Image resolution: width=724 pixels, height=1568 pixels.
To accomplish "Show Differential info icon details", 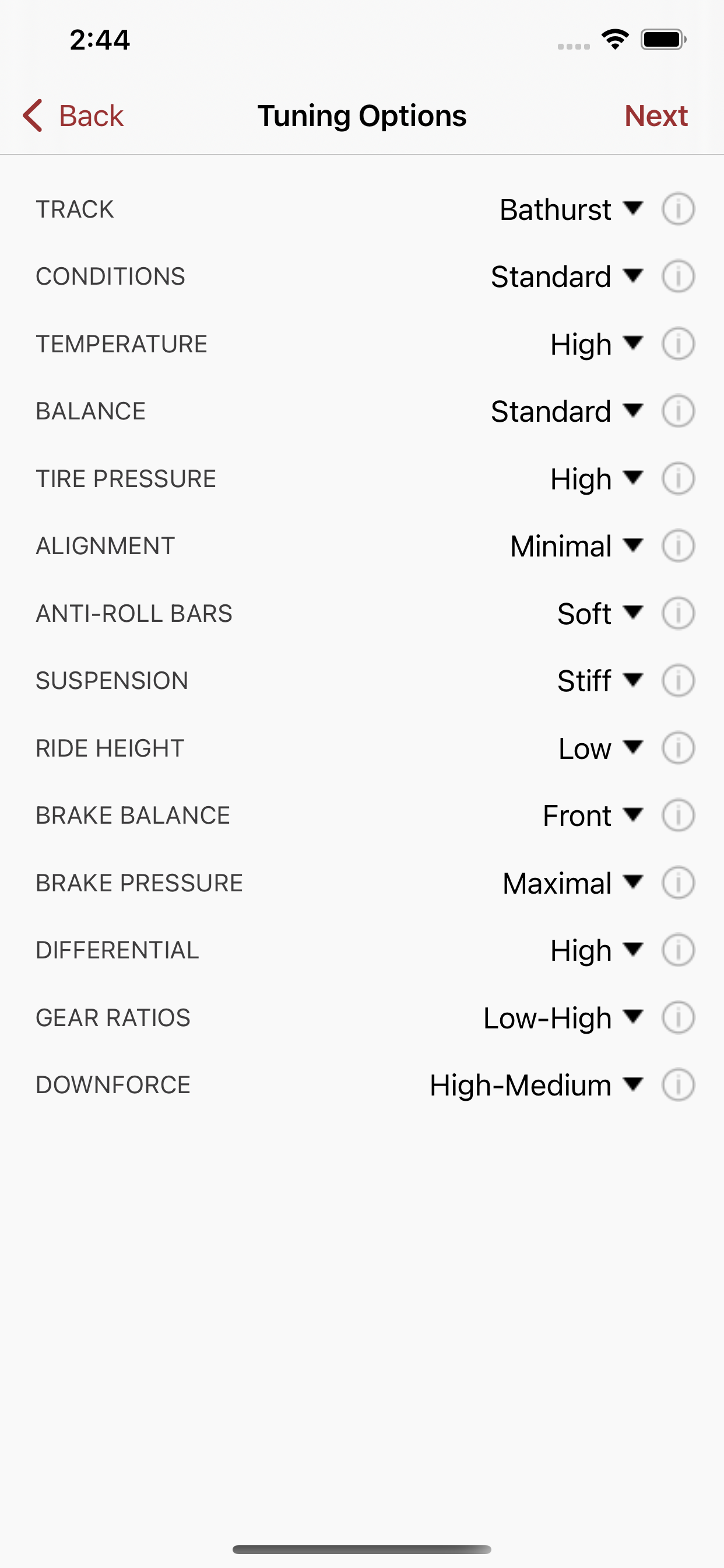I will tap(678, 950).
